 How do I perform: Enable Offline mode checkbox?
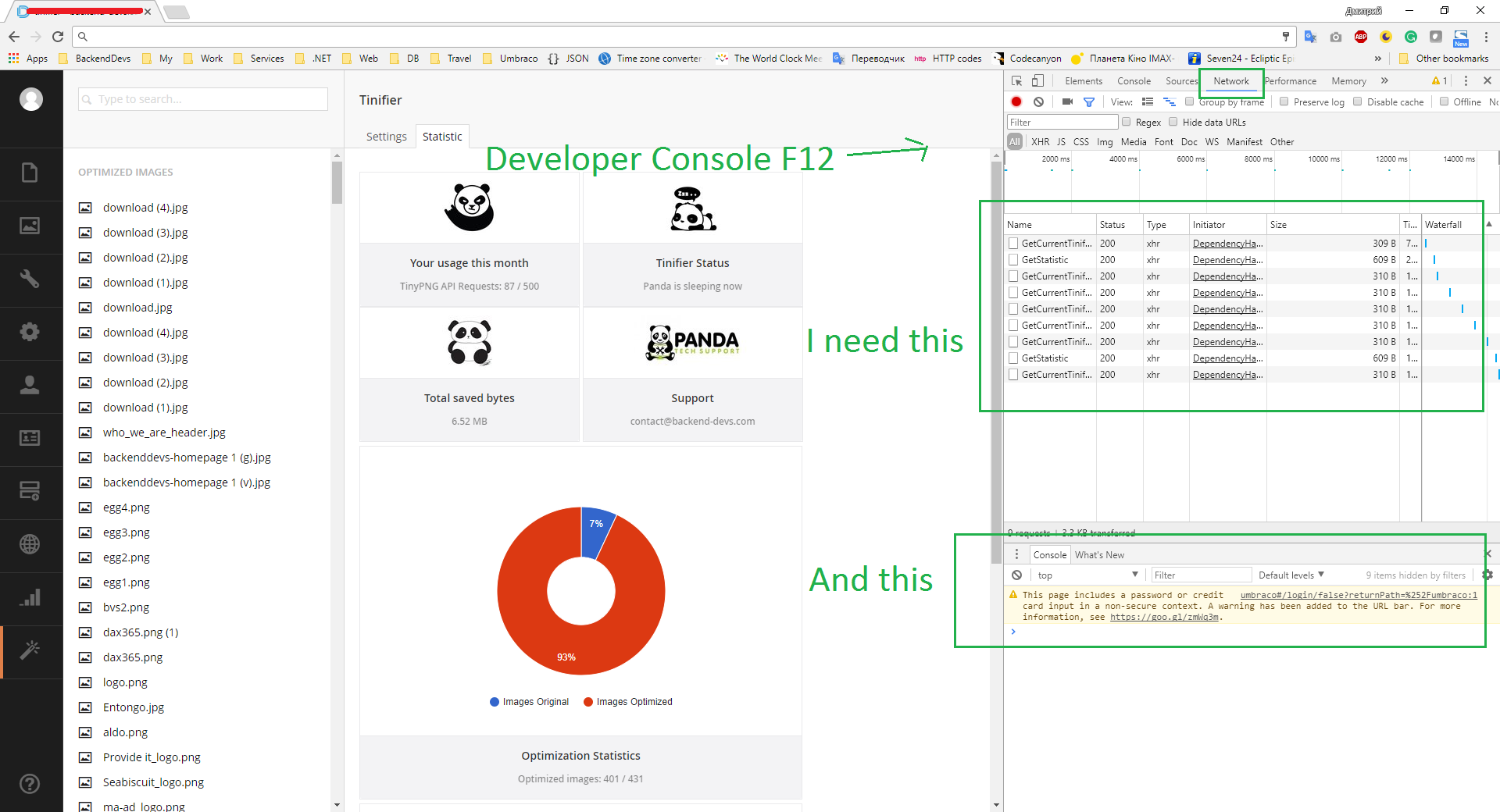[1444, 101]
